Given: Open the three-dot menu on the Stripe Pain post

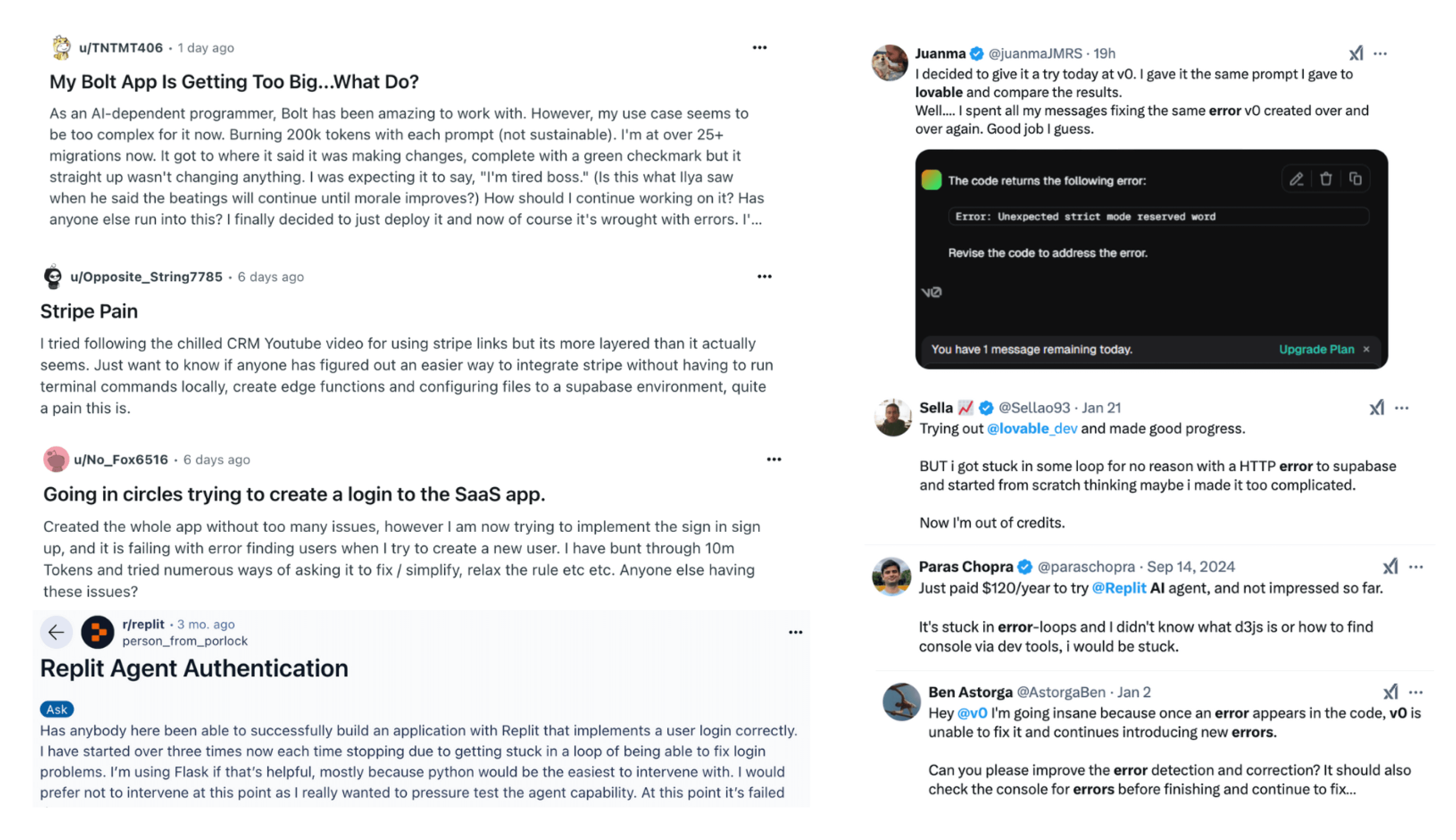Looking at the screenshot, I should [764, 276].
